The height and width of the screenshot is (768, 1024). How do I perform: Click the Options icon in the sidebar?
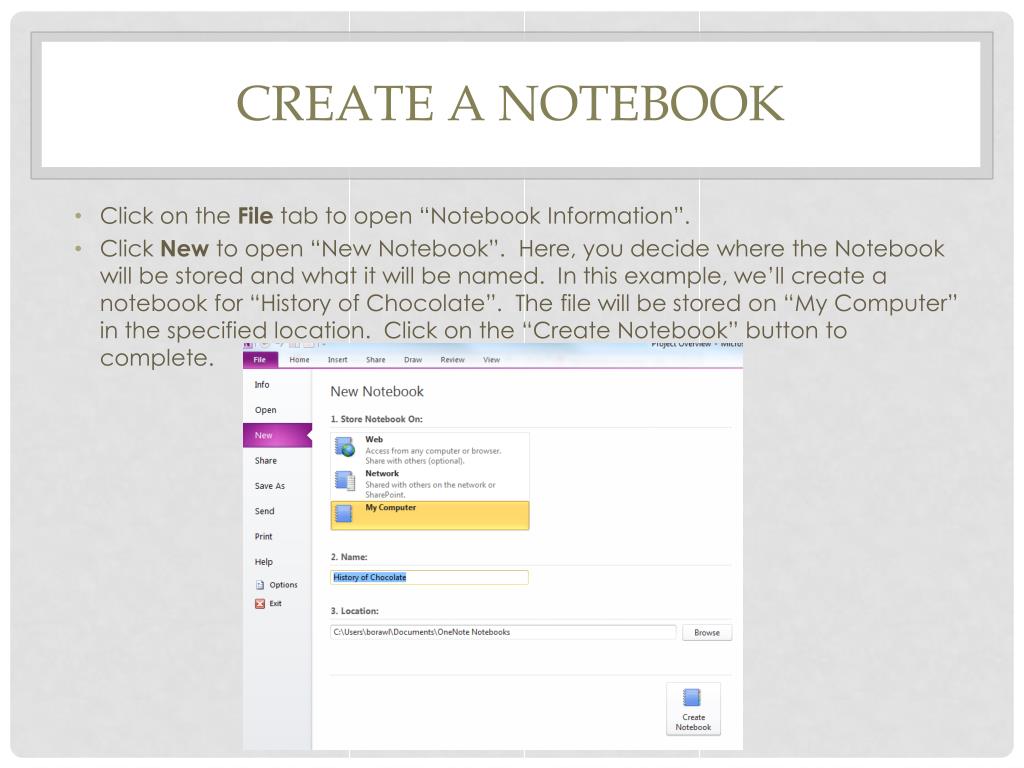[260, 585]
